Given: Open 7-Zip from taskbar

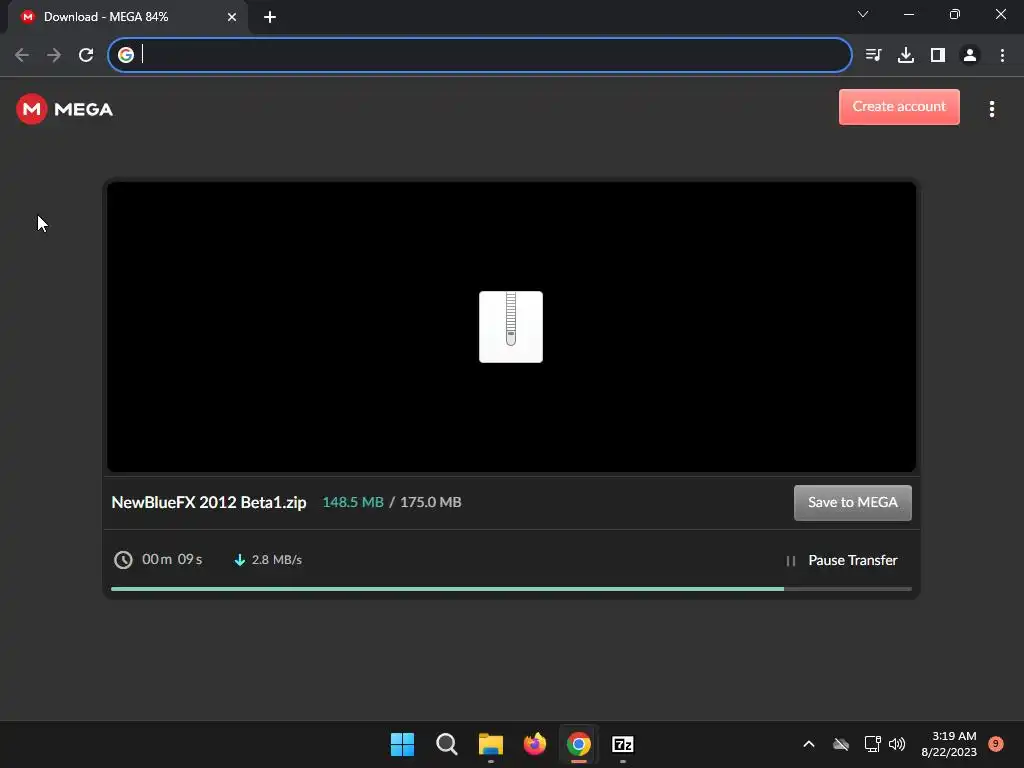Looking at the screenshot, I should pos(622,744).
